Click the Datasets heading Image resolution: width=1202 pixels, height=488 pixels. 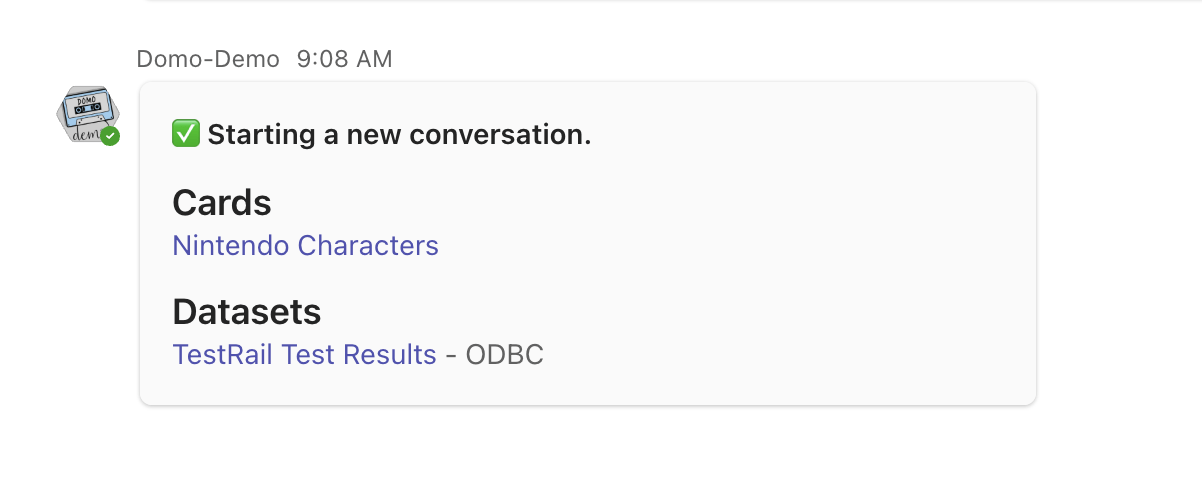point(247,312)
